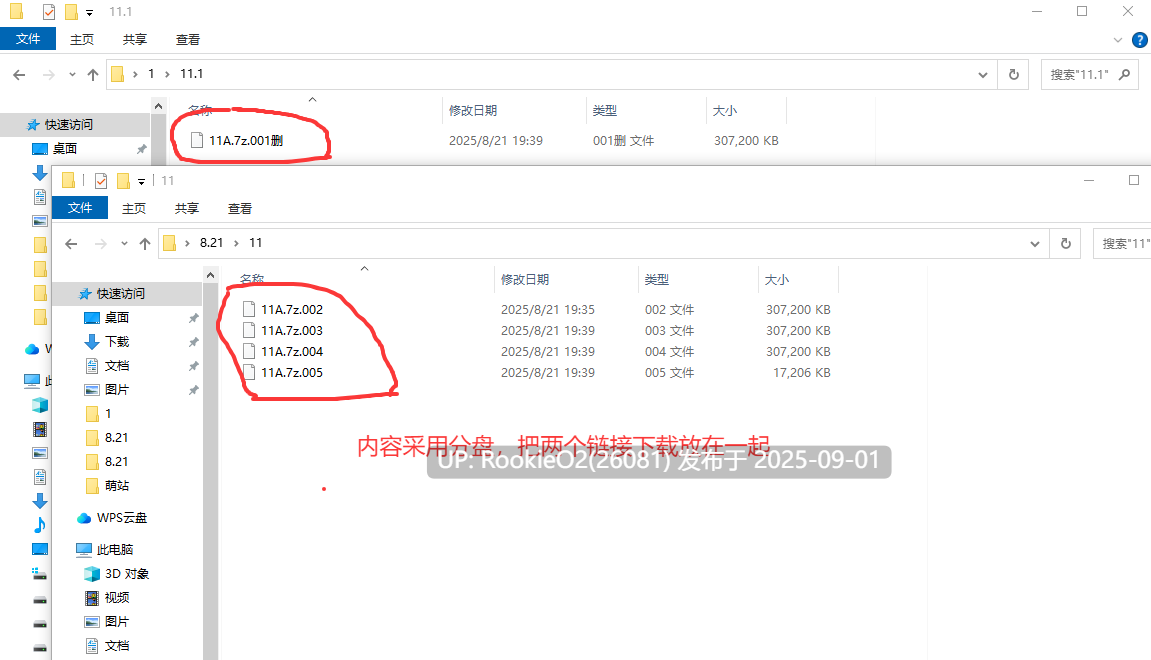
Task: Select file 11A.7z.005
Action: (292, 373)
